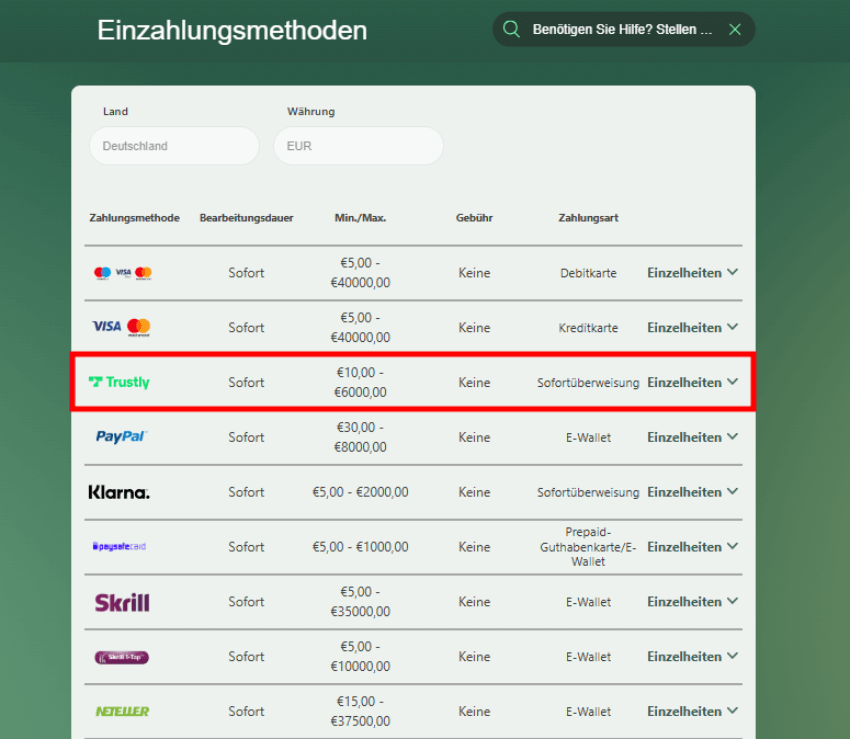Screen dimensions: 850x739
Task: Select the paysafecard icon
Action: [120, 547]
